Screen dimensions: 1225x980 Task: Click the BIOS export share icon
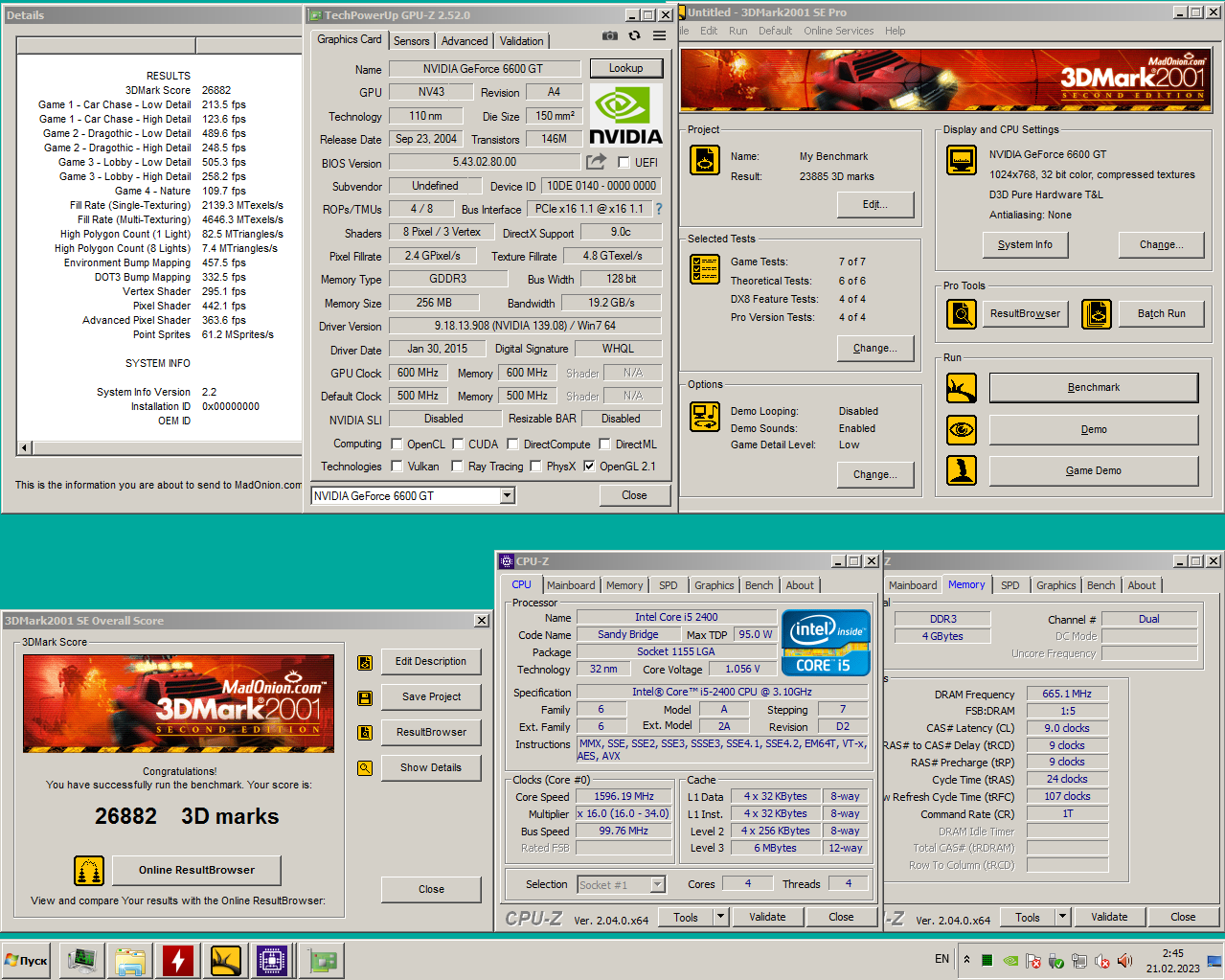point(597,162)
